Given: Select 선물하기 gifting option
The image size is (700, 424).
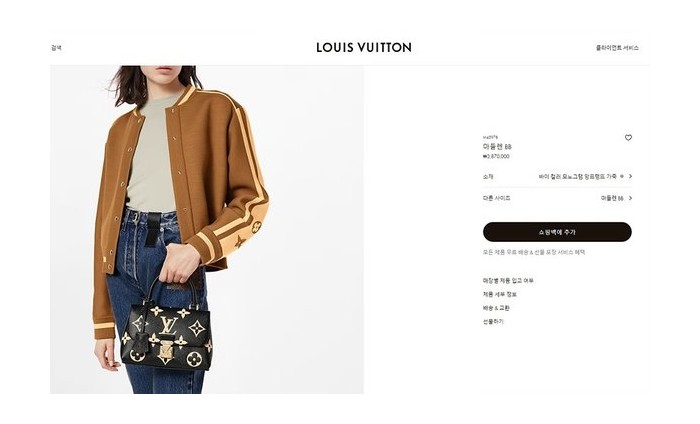Looking at the screenshot, I should tap(493, 321).
